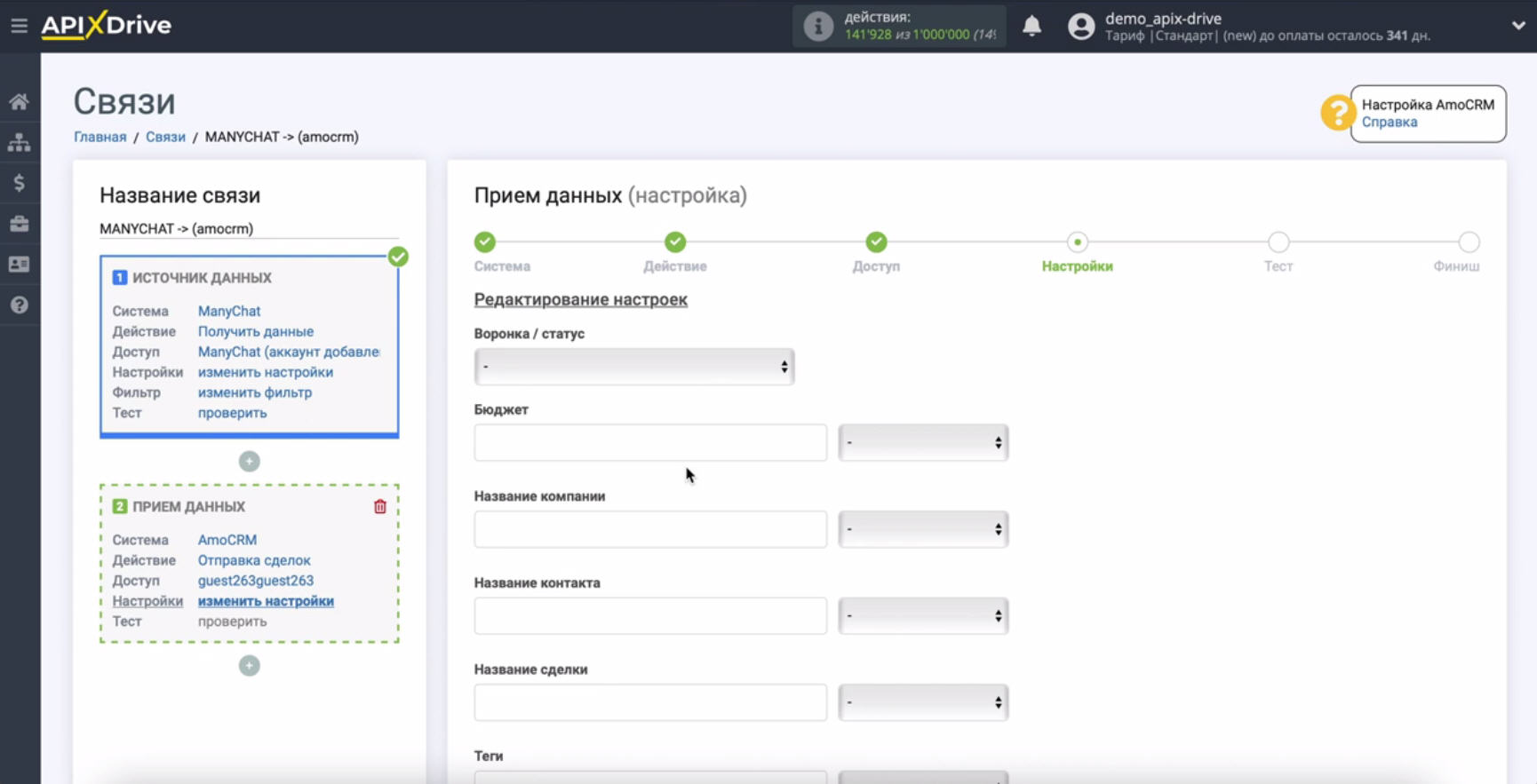Add step with plus below data source
Viewport: 1537px width, 784px height.
point(250,462)
